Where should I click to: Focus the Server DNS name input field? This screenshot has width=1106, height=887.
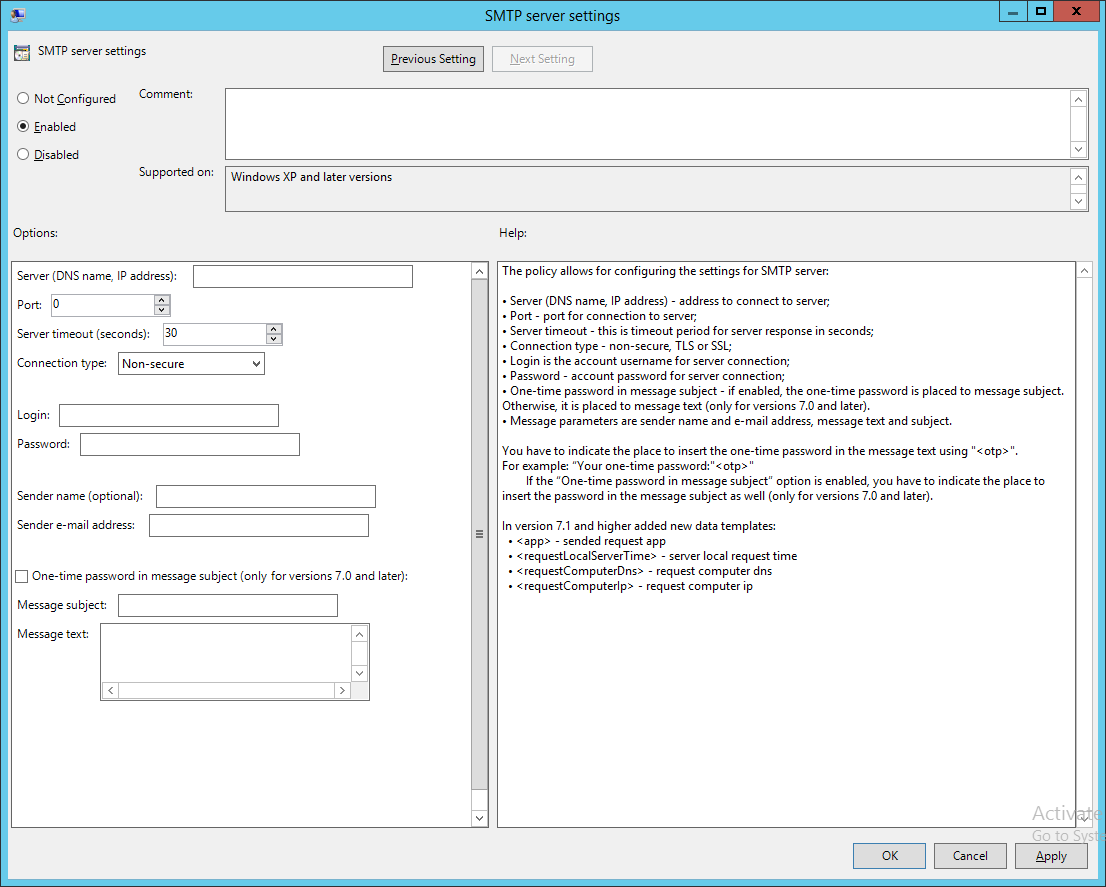point(302,277)
